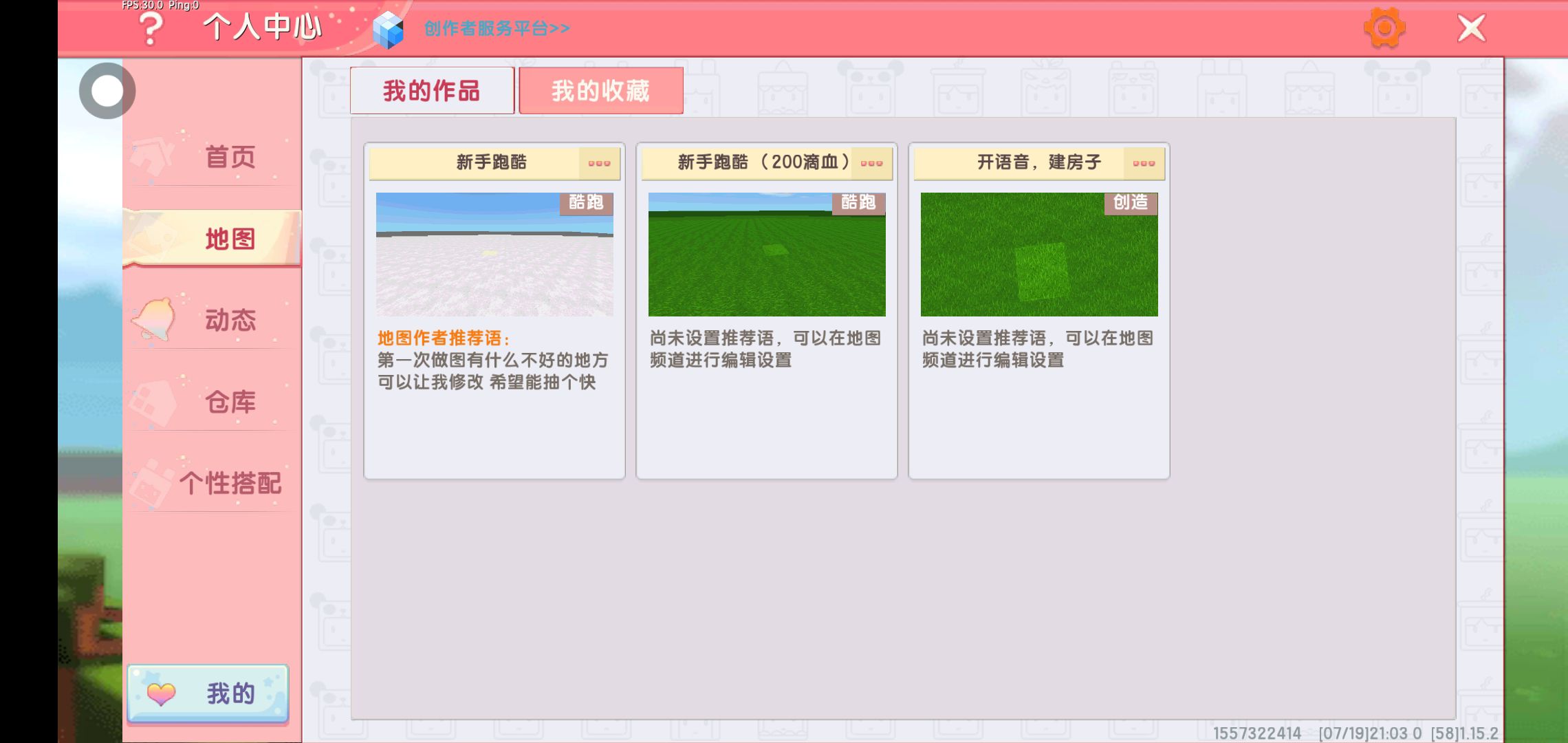Open the help question mark icon
This screenshot has height=743, width=1568.
(151, 28)
